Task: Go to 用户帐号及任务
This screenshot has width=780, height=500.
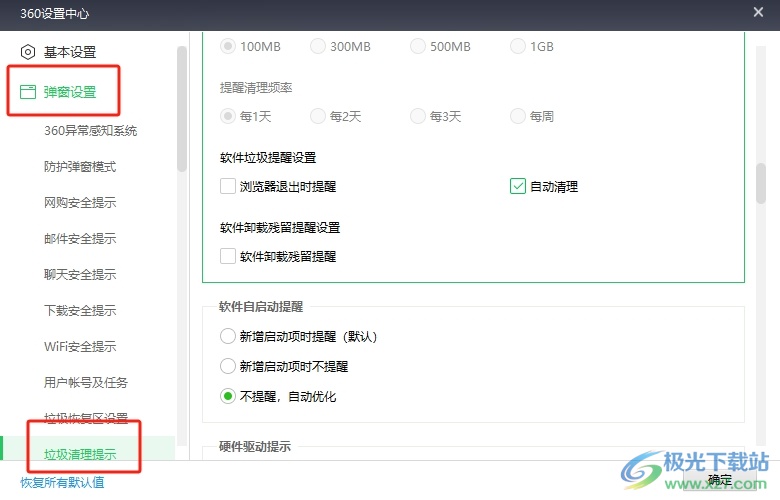Action: click(x=86, y=382)
